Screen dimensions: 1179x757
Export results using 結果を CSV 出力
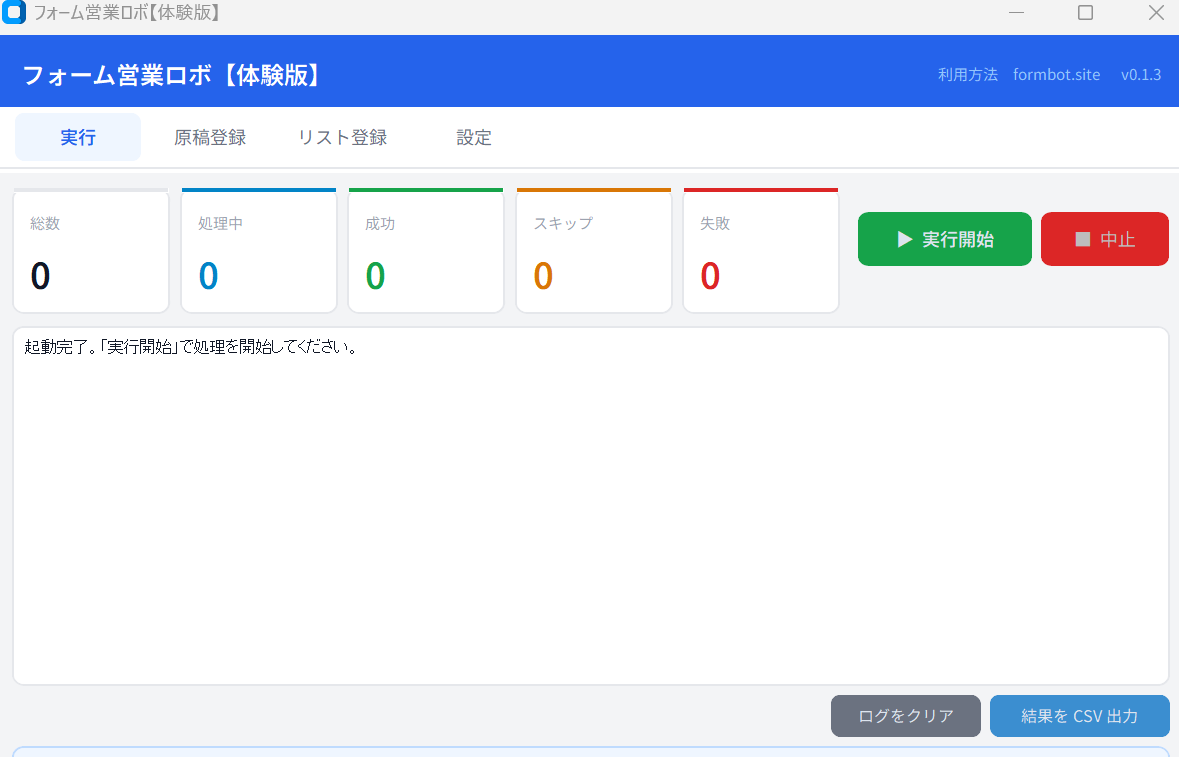click(1079, 716)
